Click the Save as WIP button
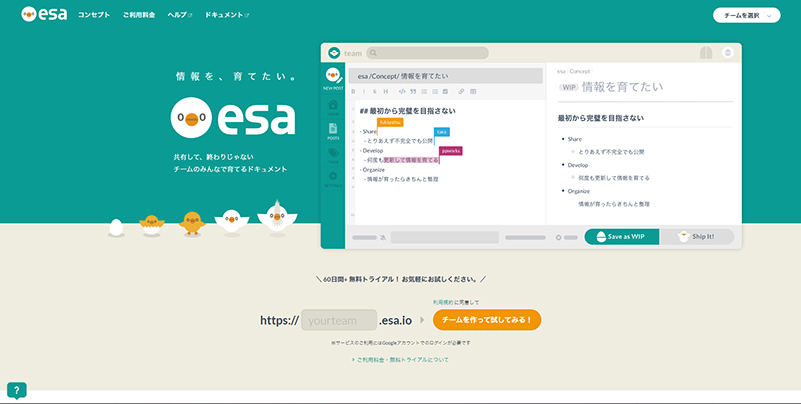This screenshot has width=801, height=404. coord(622,237)
